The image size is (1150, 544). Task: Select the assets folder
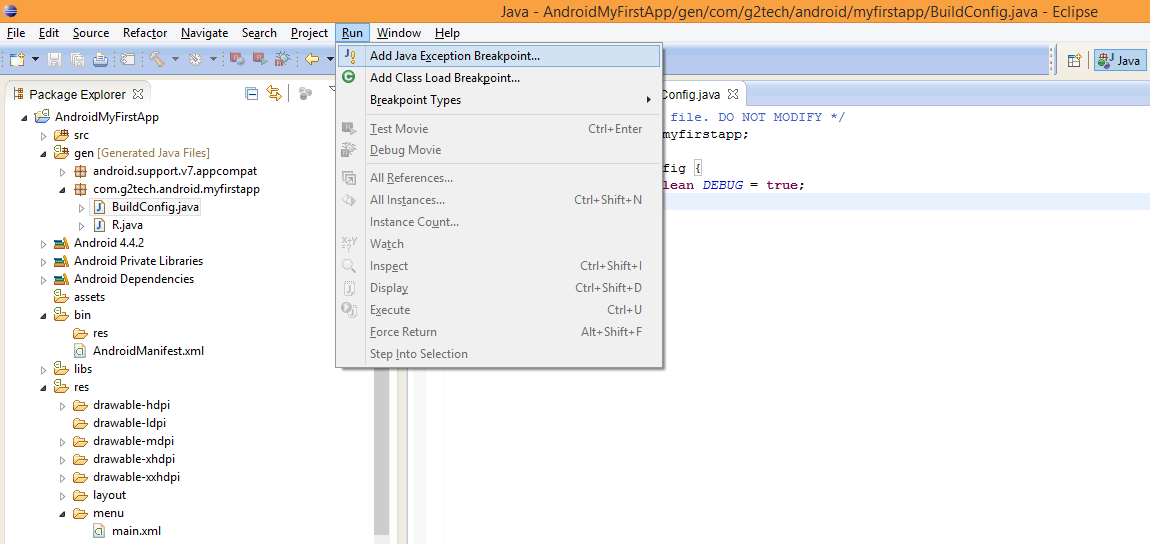click(x=89, y=297)
